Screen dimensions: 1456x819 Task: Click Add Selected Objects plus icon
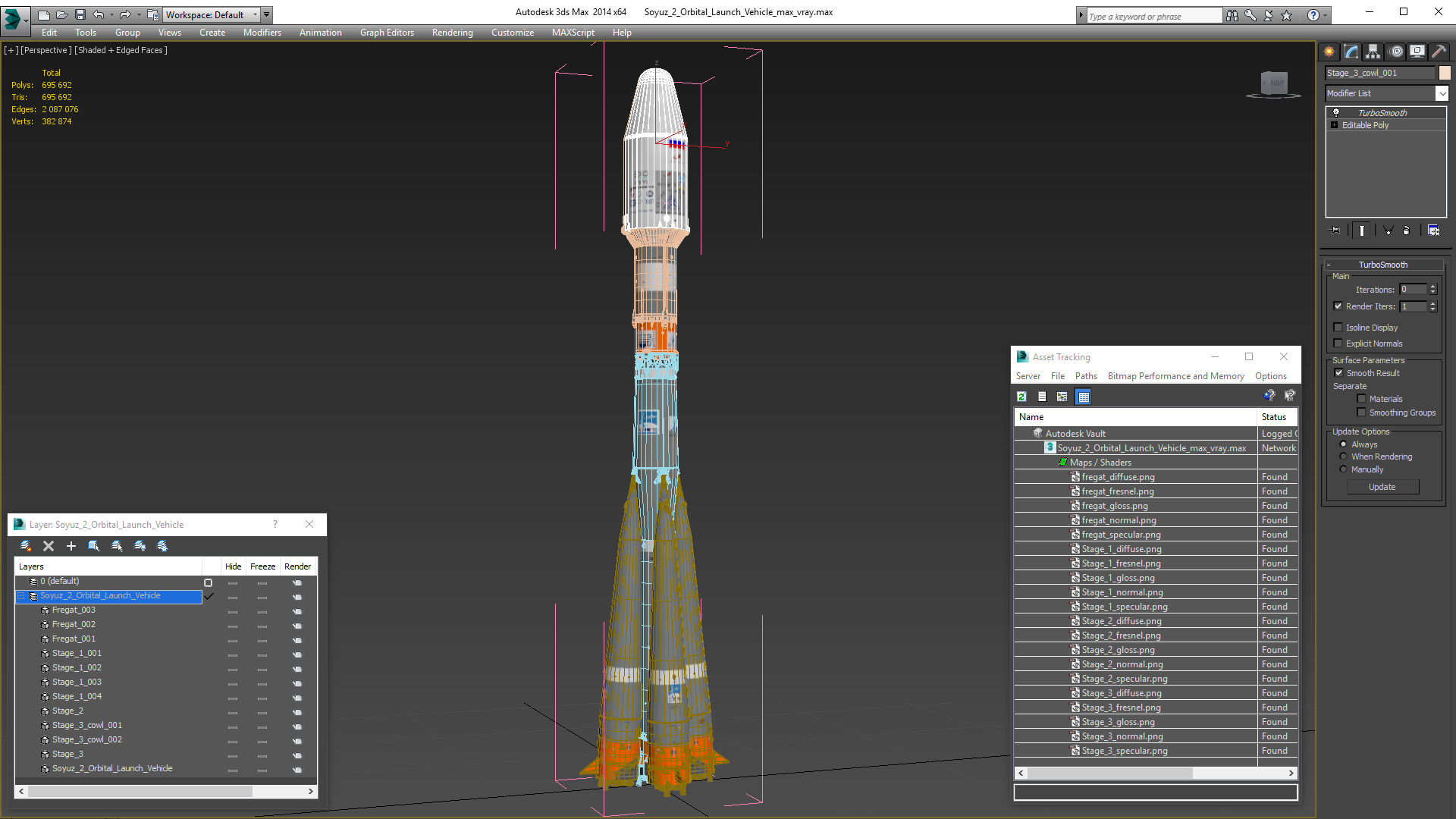tap(71, 546)
